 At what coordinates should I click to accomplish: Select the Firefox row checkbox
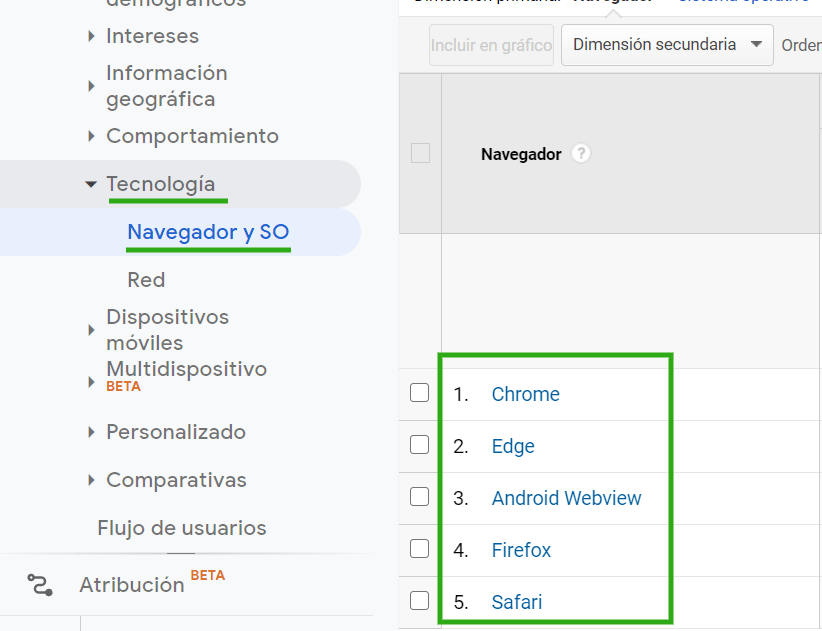[419, 549]
